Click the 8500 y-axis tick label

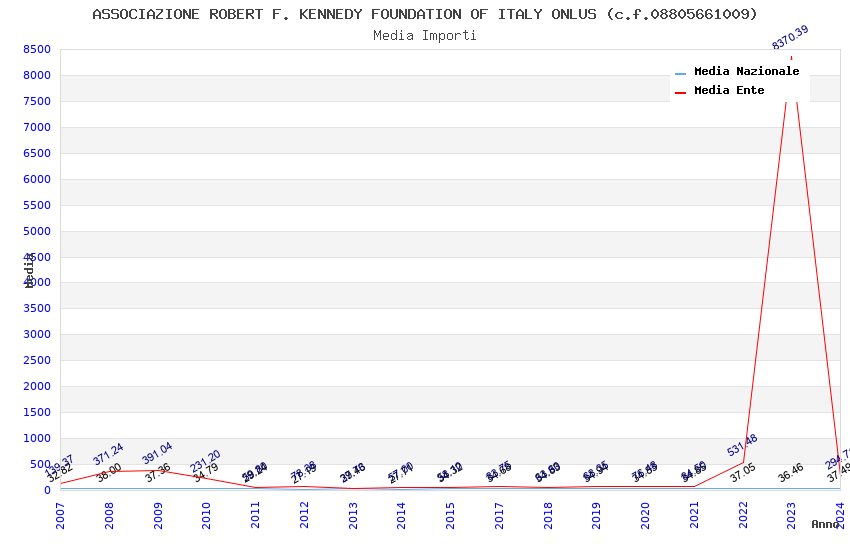[x=37, y=49]
